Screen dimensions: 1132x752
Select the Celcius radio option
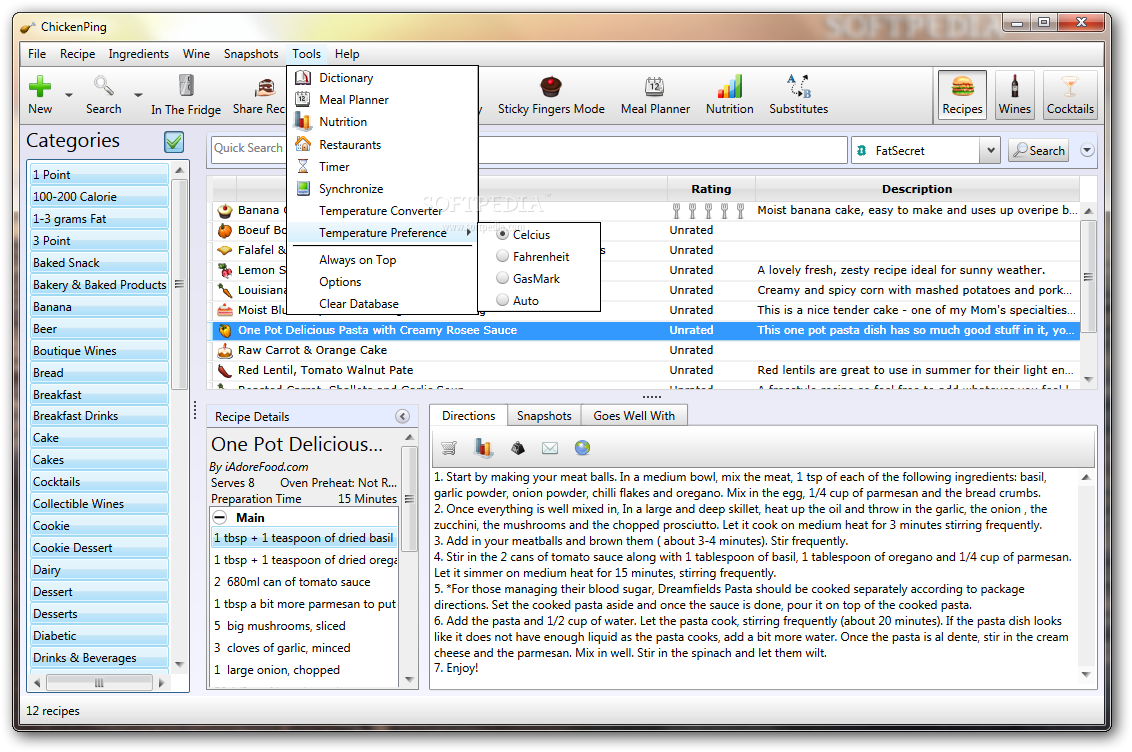502,235
